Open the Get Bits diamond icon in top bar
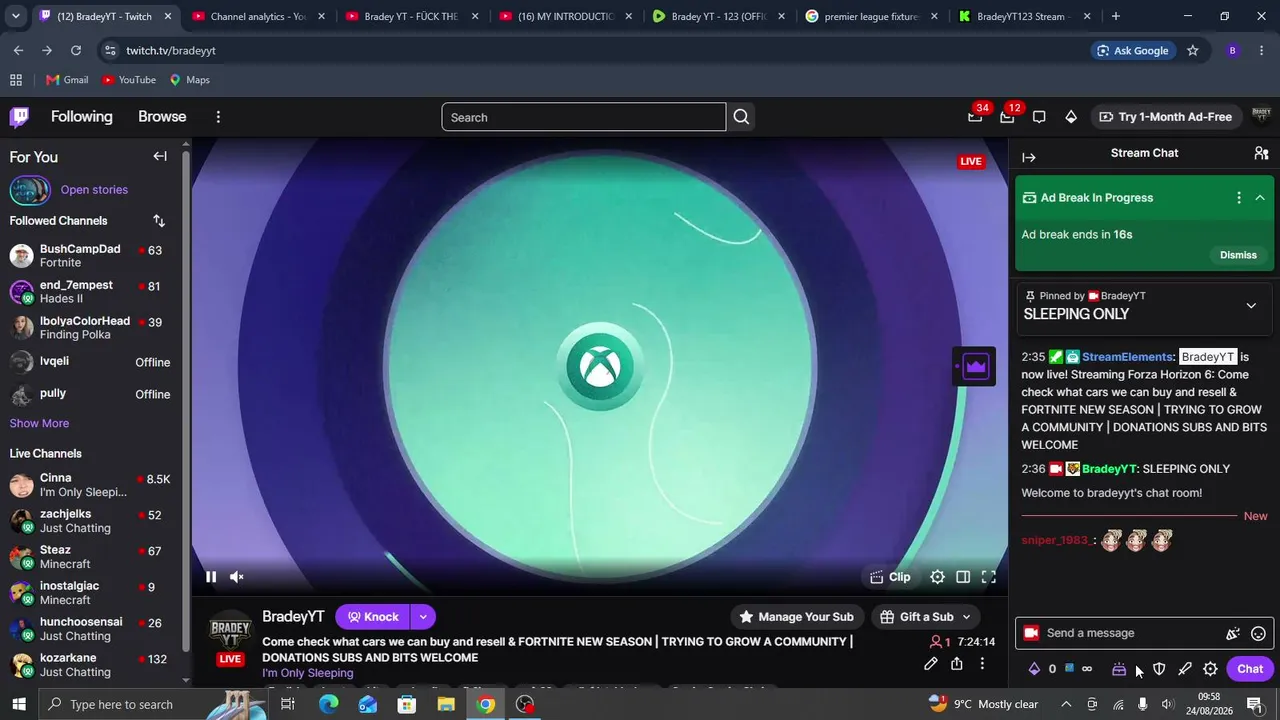Viewport: 1280px width, 720px height. coord(1071,117)
